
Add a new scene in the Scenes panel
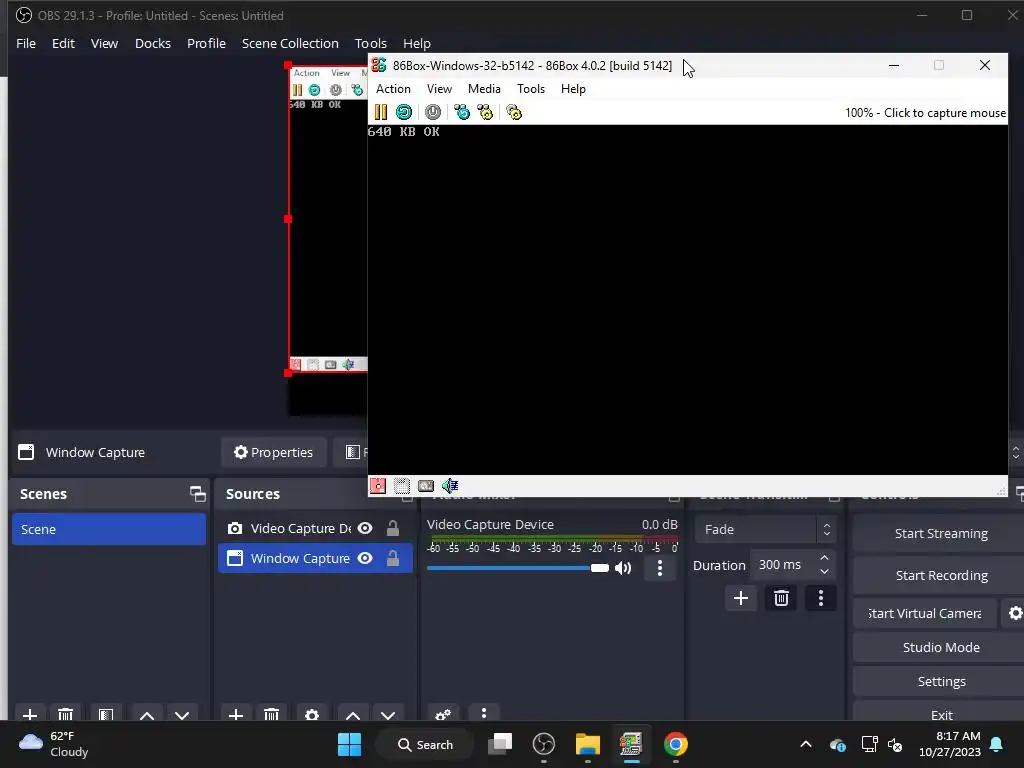(x=30, y=714)
